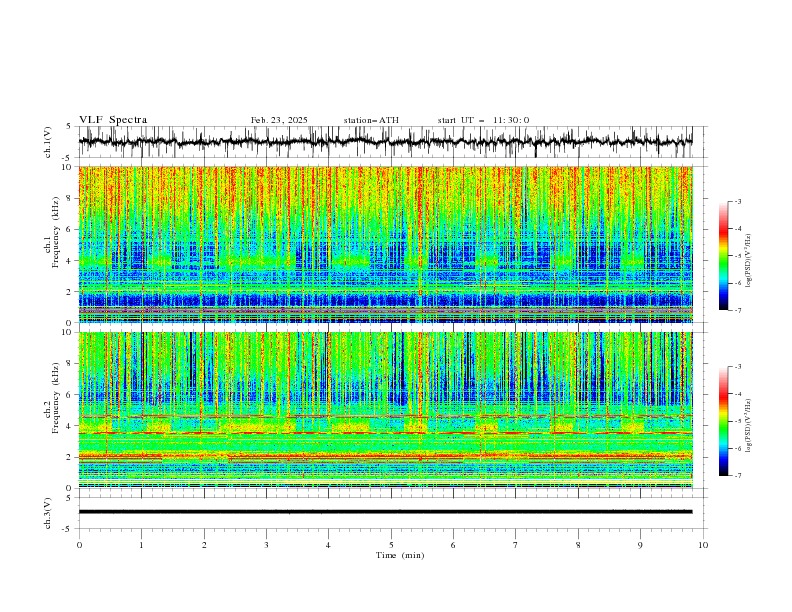The image size is (792, 612).
Task: Click the "VLF Spectra" plot title
Action: tap(113, 120)
